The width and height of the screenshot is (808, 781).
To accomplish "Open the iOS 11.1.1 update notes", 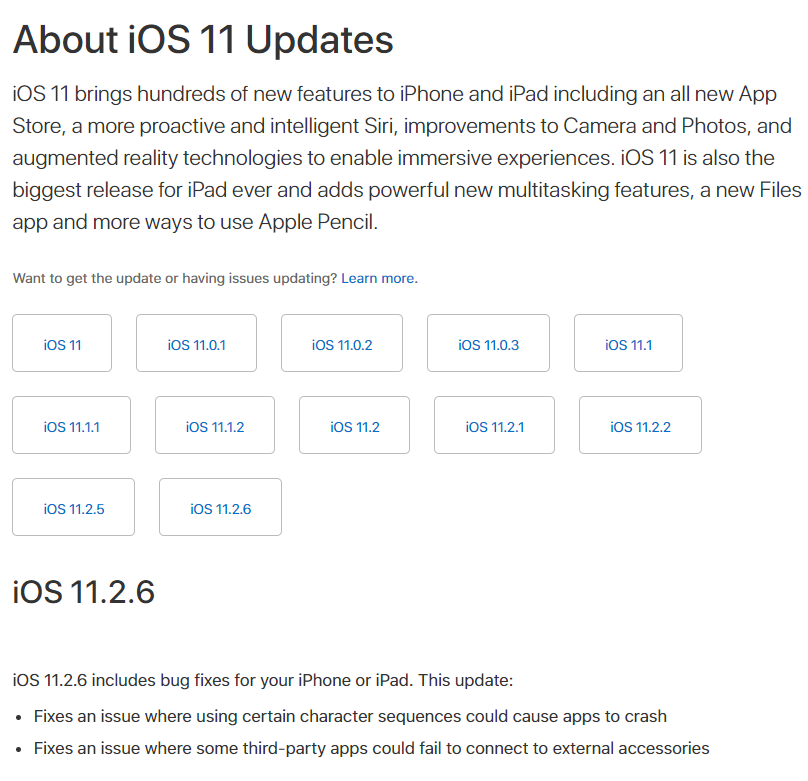I will point(72,425).
